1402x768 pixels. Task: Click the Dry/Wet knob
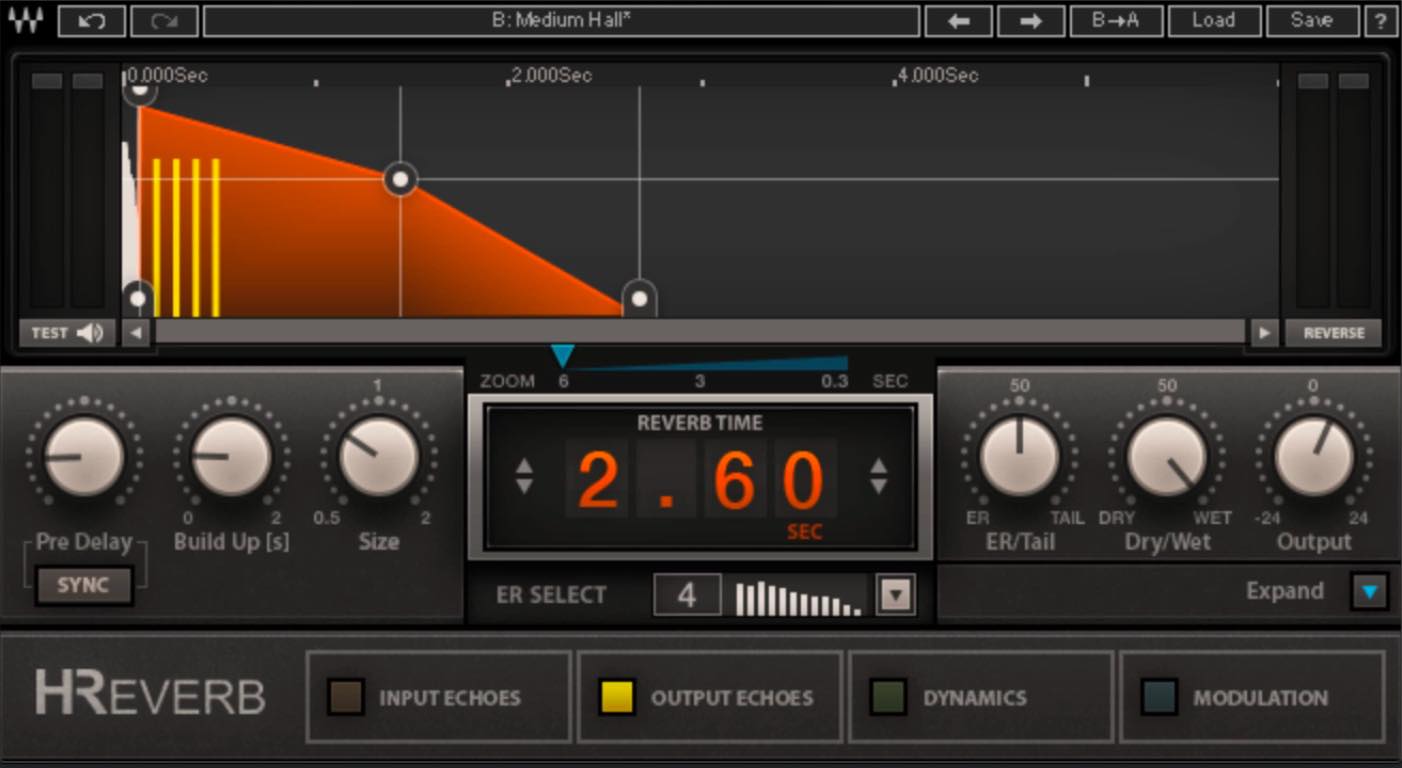[1167, 456]
